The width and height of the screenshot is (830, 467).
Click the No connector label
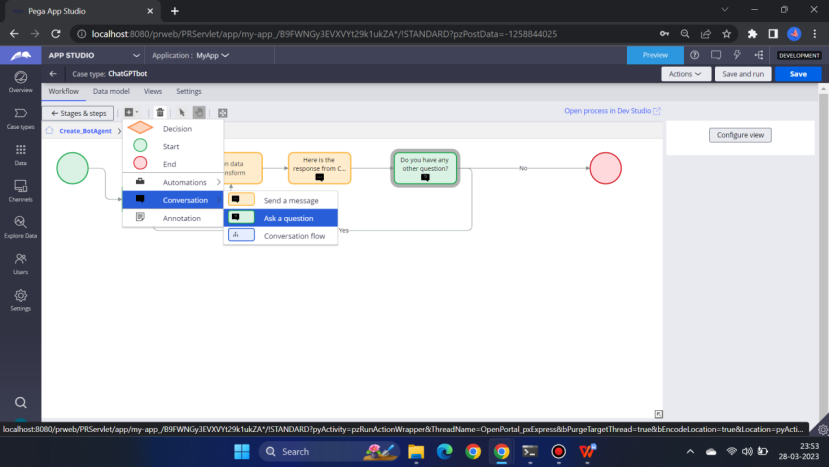click(x=523, y=168)
